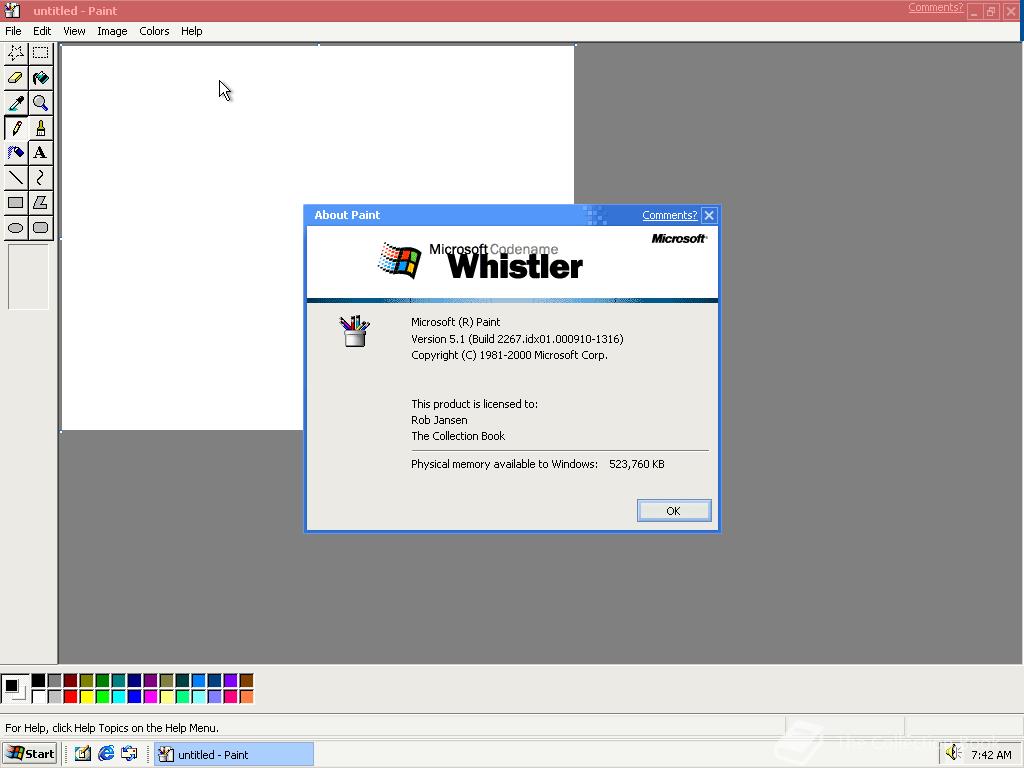Select the Free-Form Select tool
The image size is (1024, 768).
click(16, 53)
